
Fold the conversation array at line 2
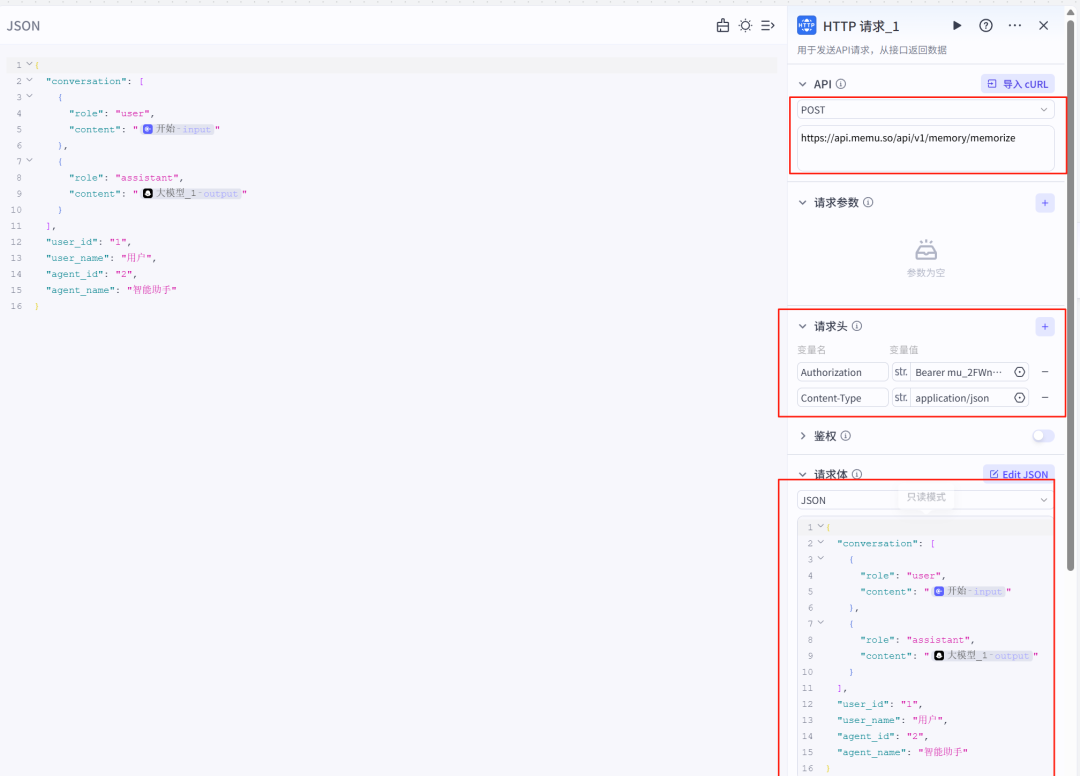point(29,81)
